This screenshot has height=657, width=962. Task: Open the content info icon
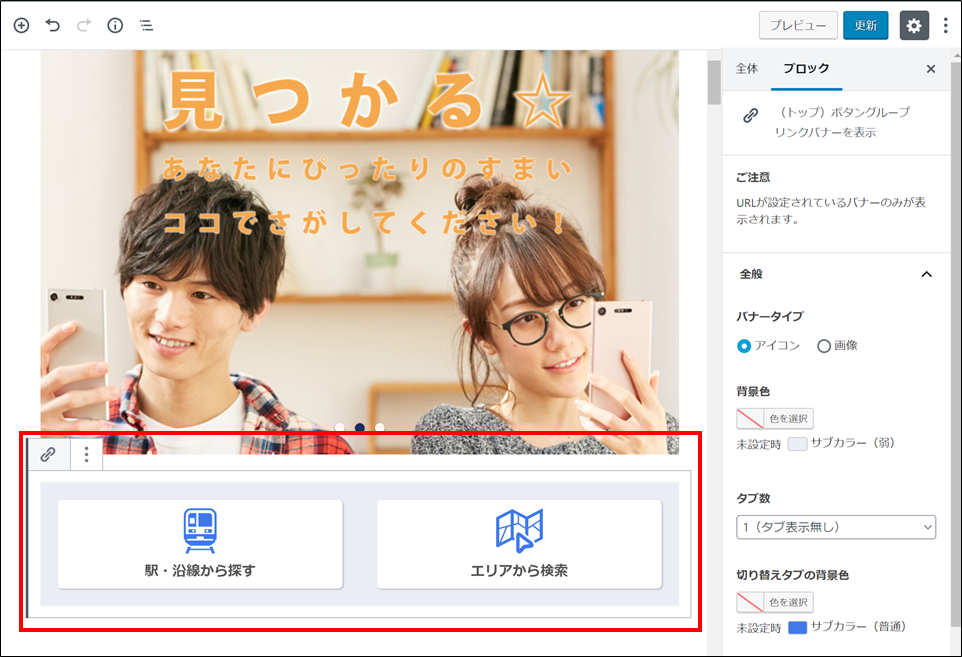tap(115, 25)
